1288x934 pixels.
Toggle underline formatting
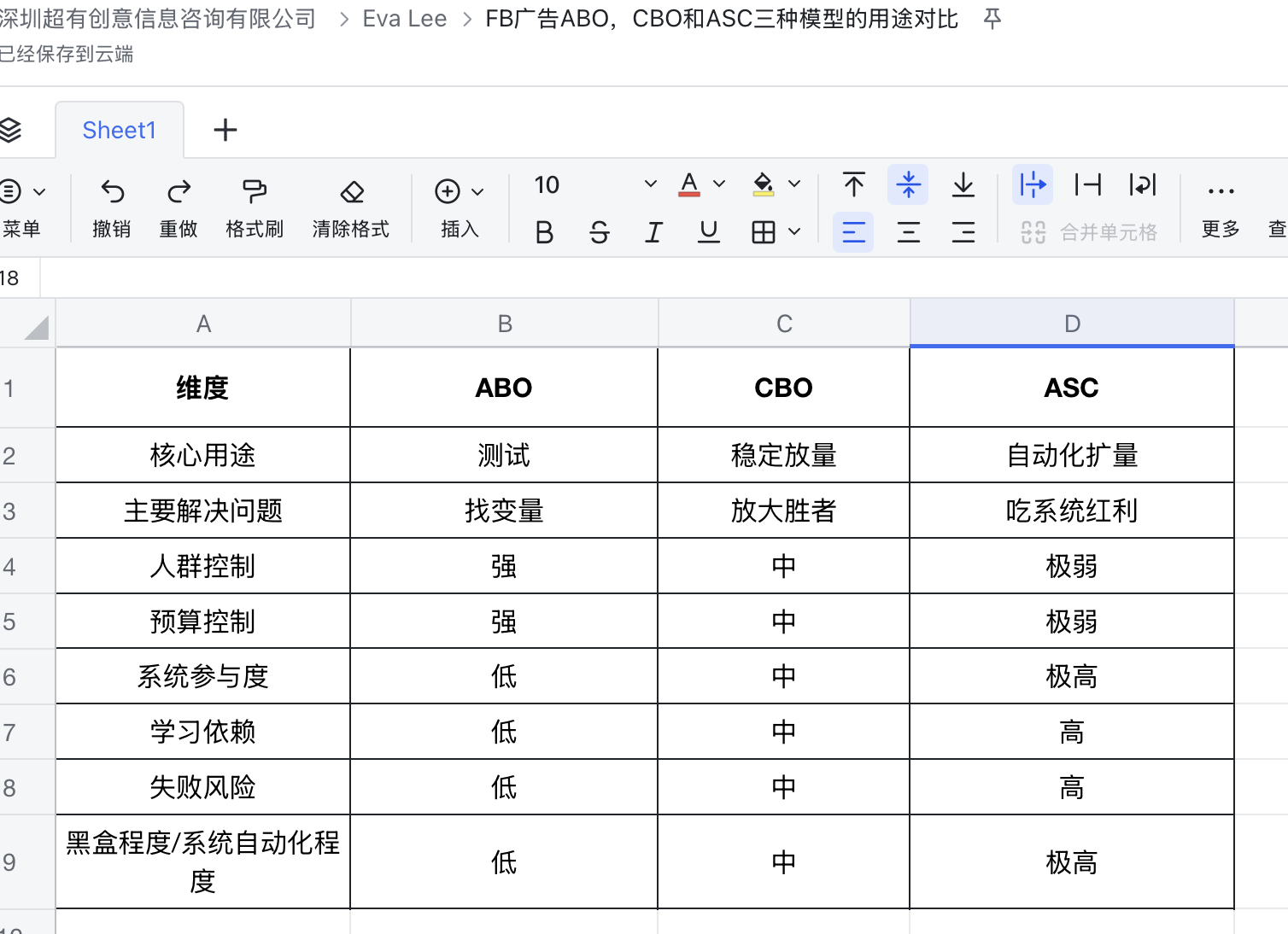coord(708,232)
